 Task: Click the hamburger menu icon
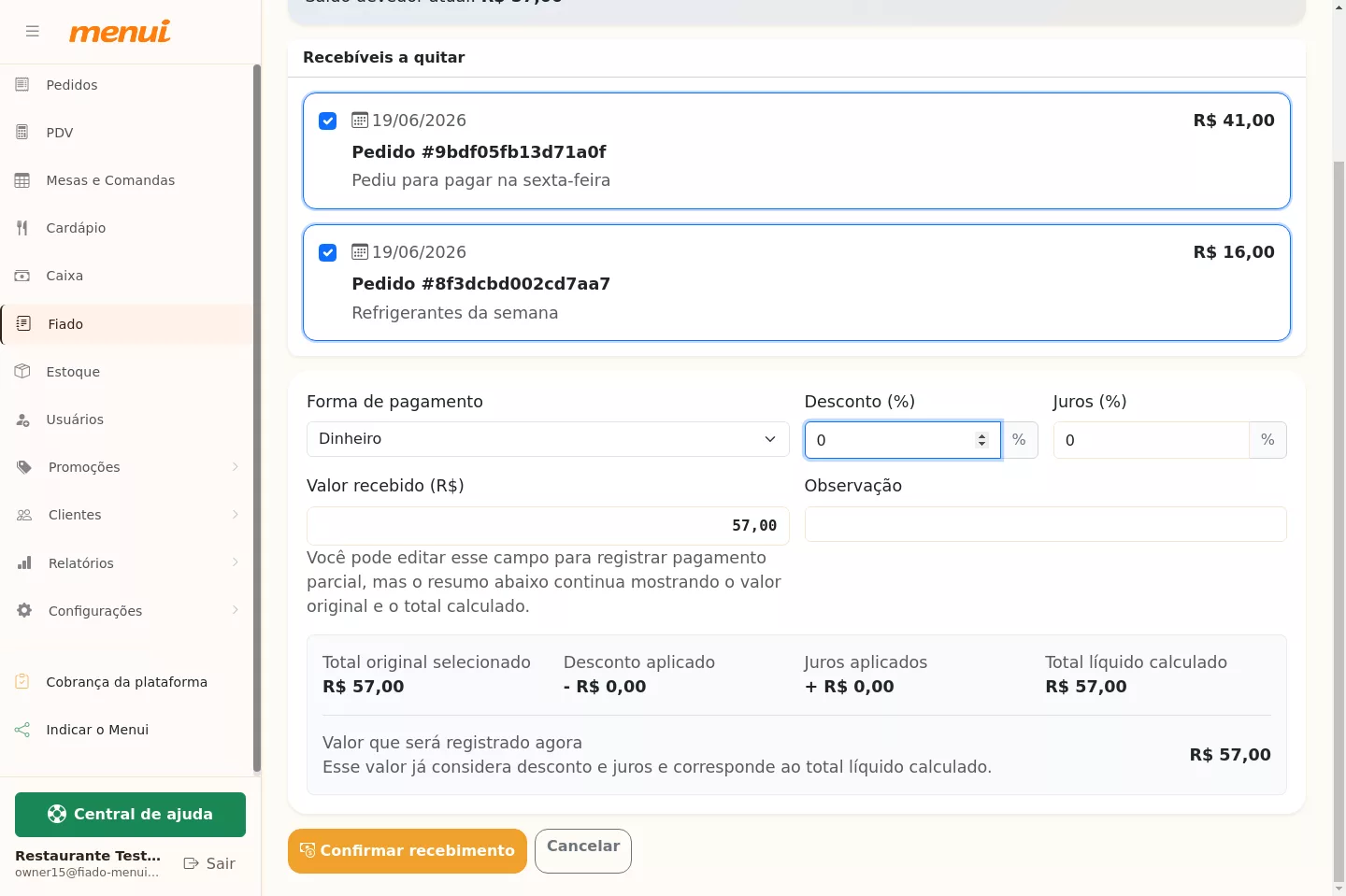33,31
